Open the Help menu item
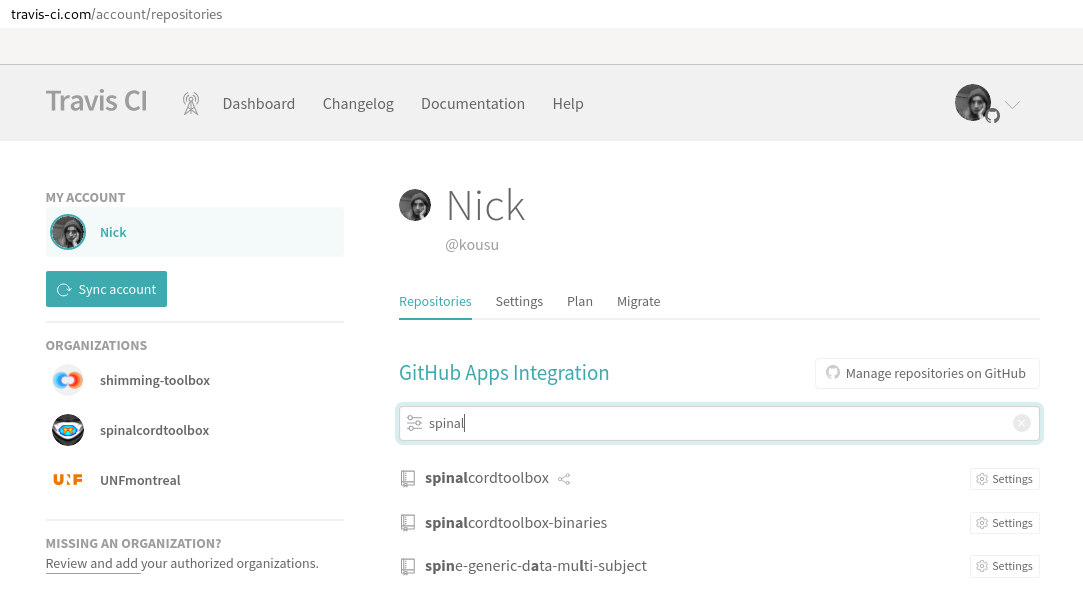The image size is (1083, 597). click(x=568, y=104)
